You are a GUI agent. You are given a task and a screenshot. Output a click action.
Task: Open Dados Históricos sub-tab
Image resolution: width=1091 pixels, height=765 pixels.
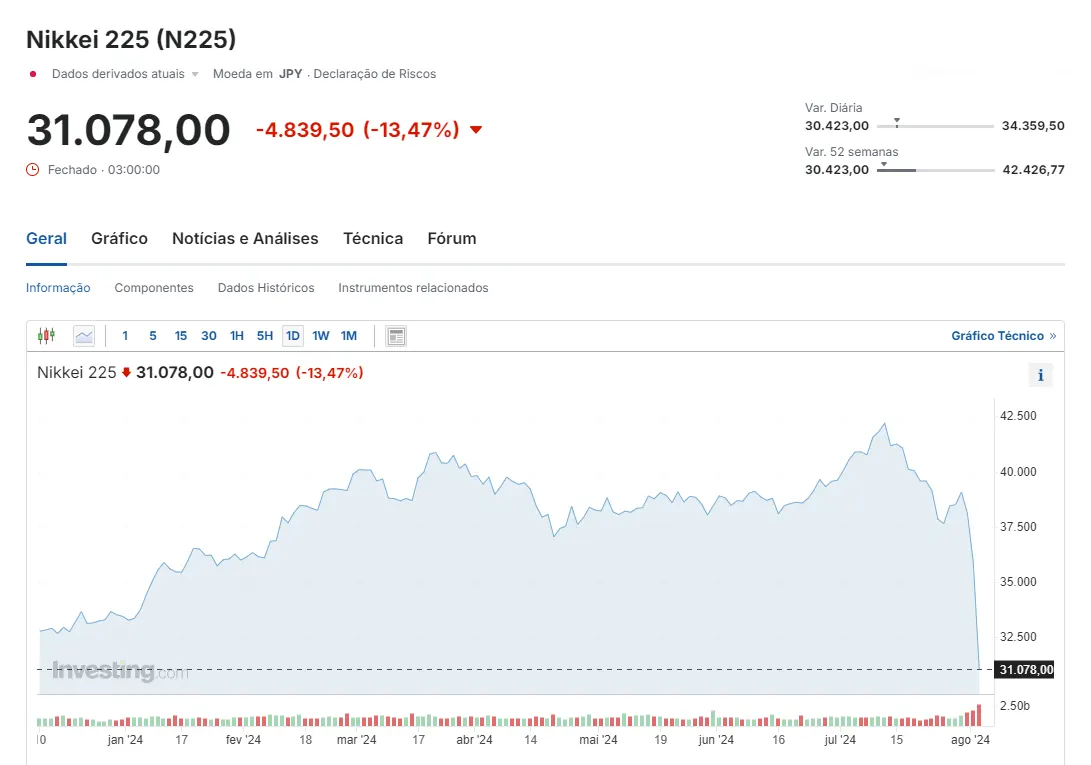(x=266, y=288)
